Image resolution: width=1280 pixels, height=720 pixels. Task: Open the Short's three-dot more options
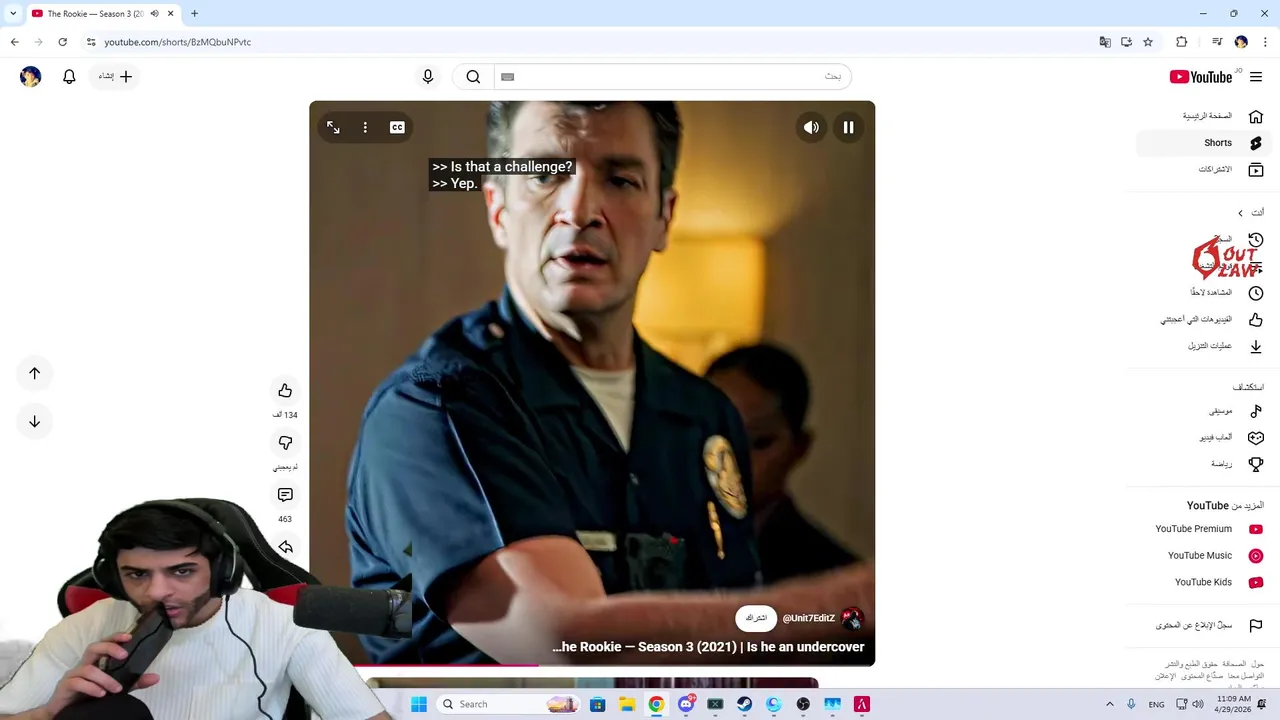point(365,127)
